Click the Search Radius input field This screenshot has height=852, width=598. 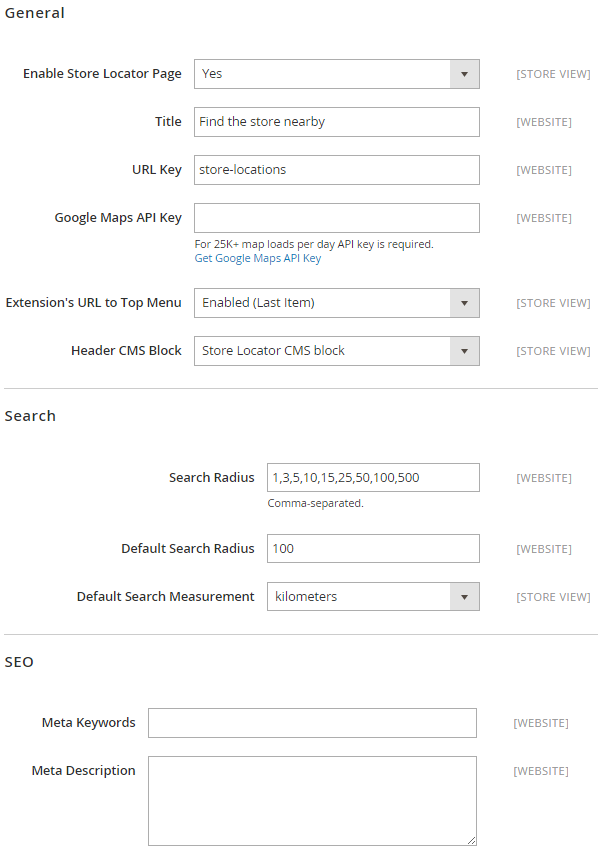(373, 477)
